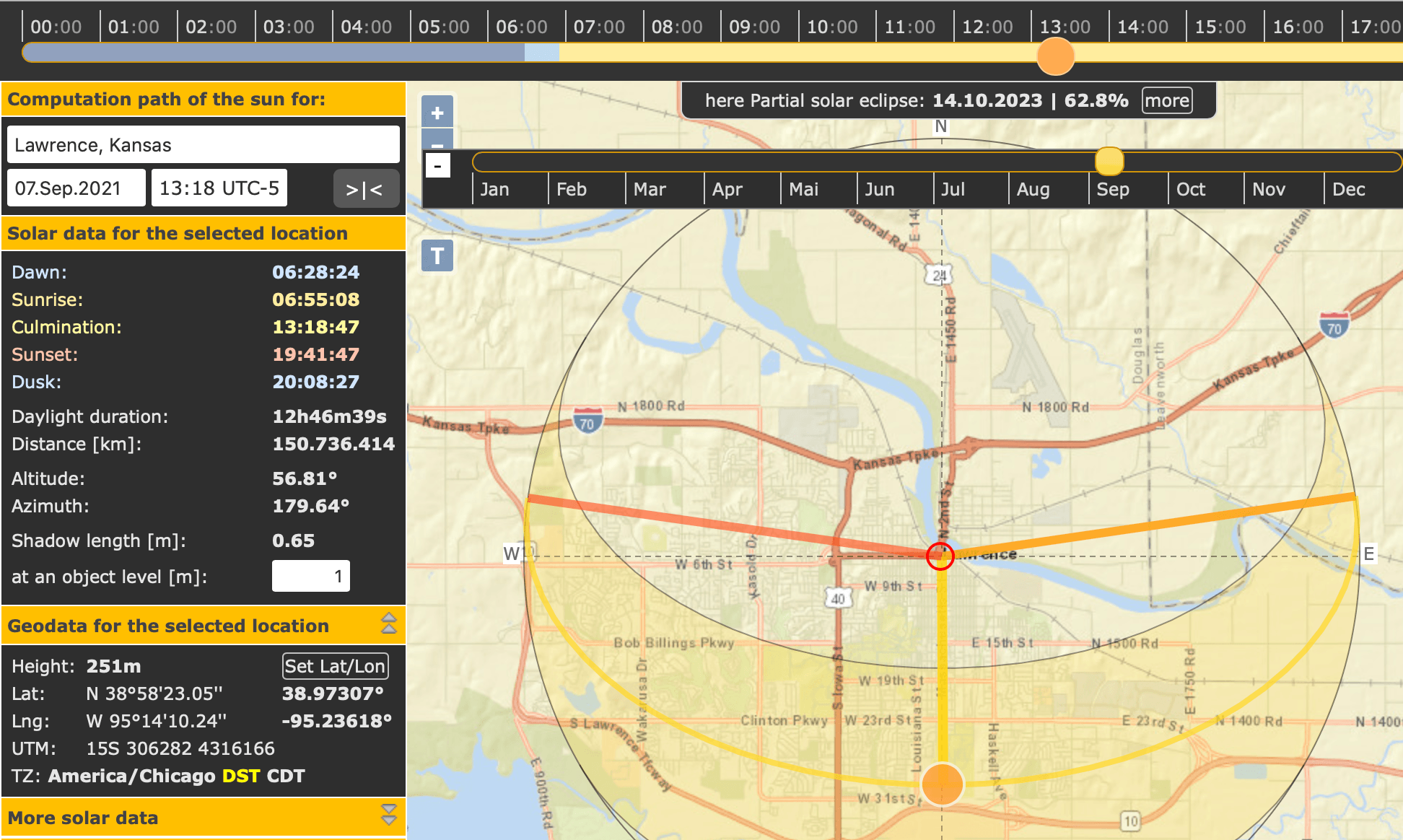The width and height of the screenshot is (1403, 840).
Task: Click the DST timezone indicator
Action: pyautogui.click(x=241, y=776)
